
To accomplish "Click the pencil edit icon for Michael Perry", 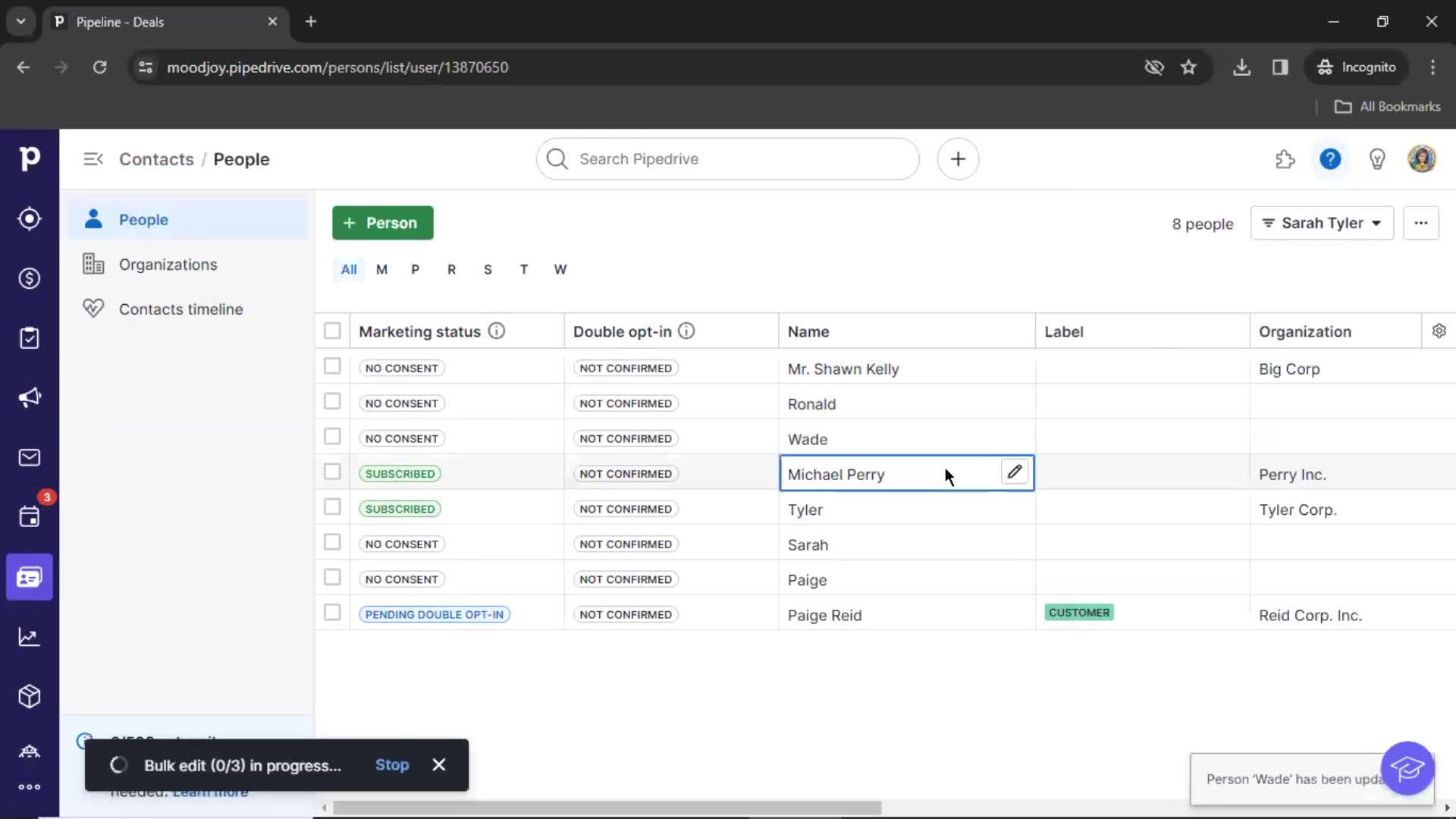I will pyautogui.click(x=1015, y=472).
